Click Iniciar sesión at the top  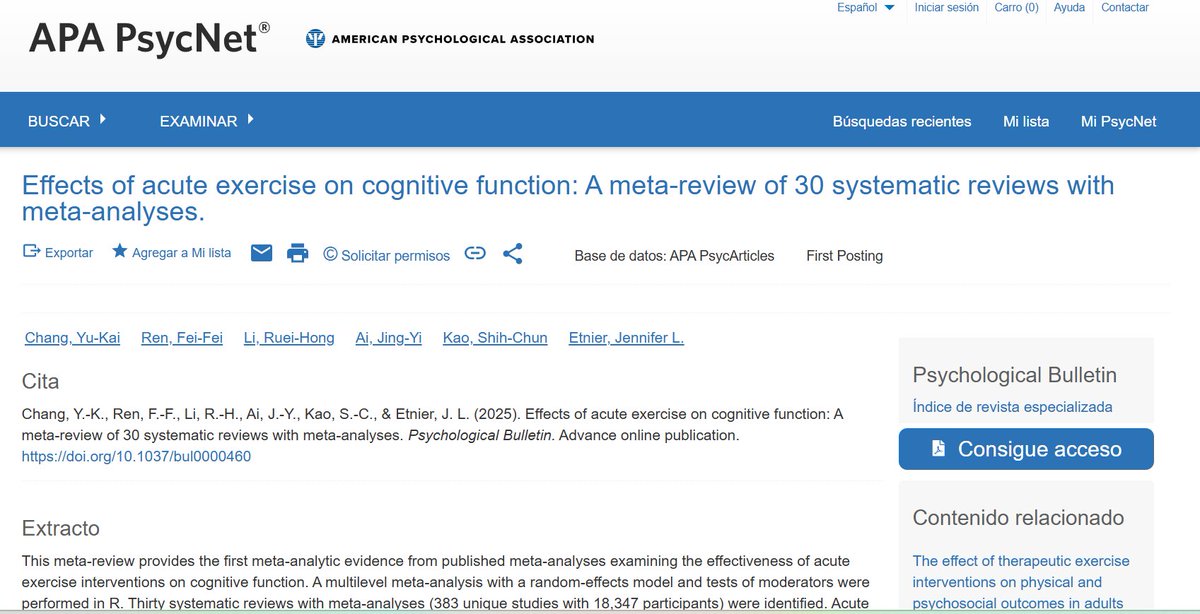947,8
